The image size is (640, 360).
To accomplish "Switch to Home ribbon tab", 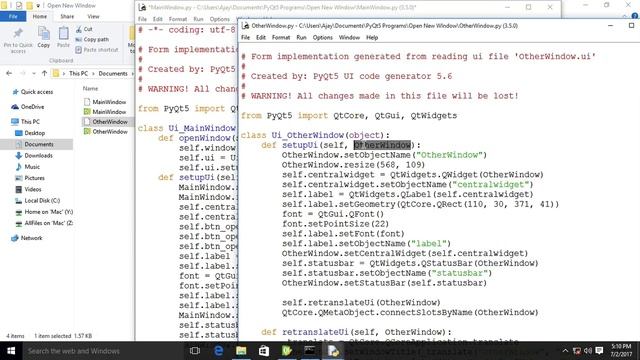I will click(x=40, y=16).
